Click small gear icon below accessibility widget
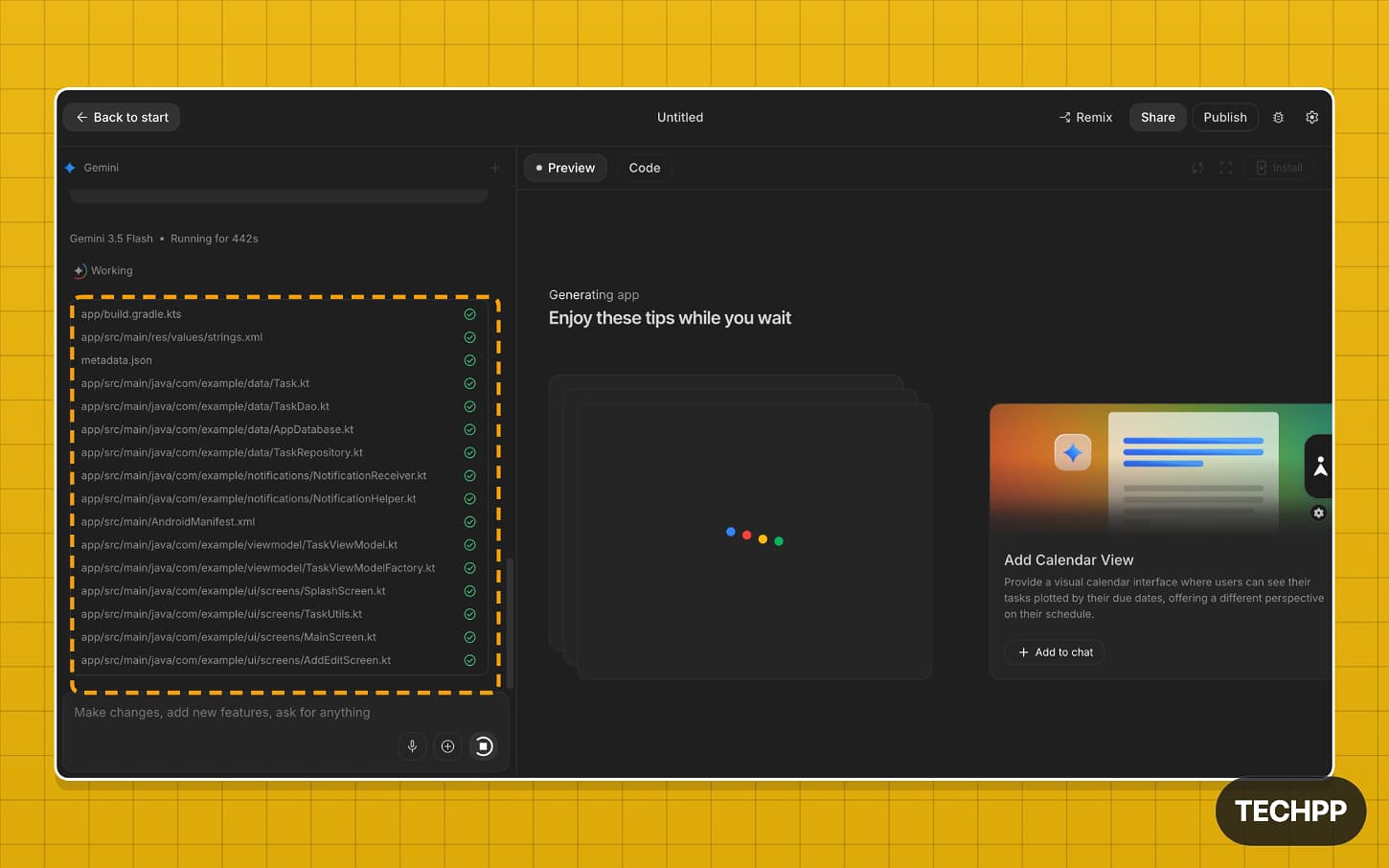The height and width of the screenshot is (868, 1389). click(x=1319, y=514)
